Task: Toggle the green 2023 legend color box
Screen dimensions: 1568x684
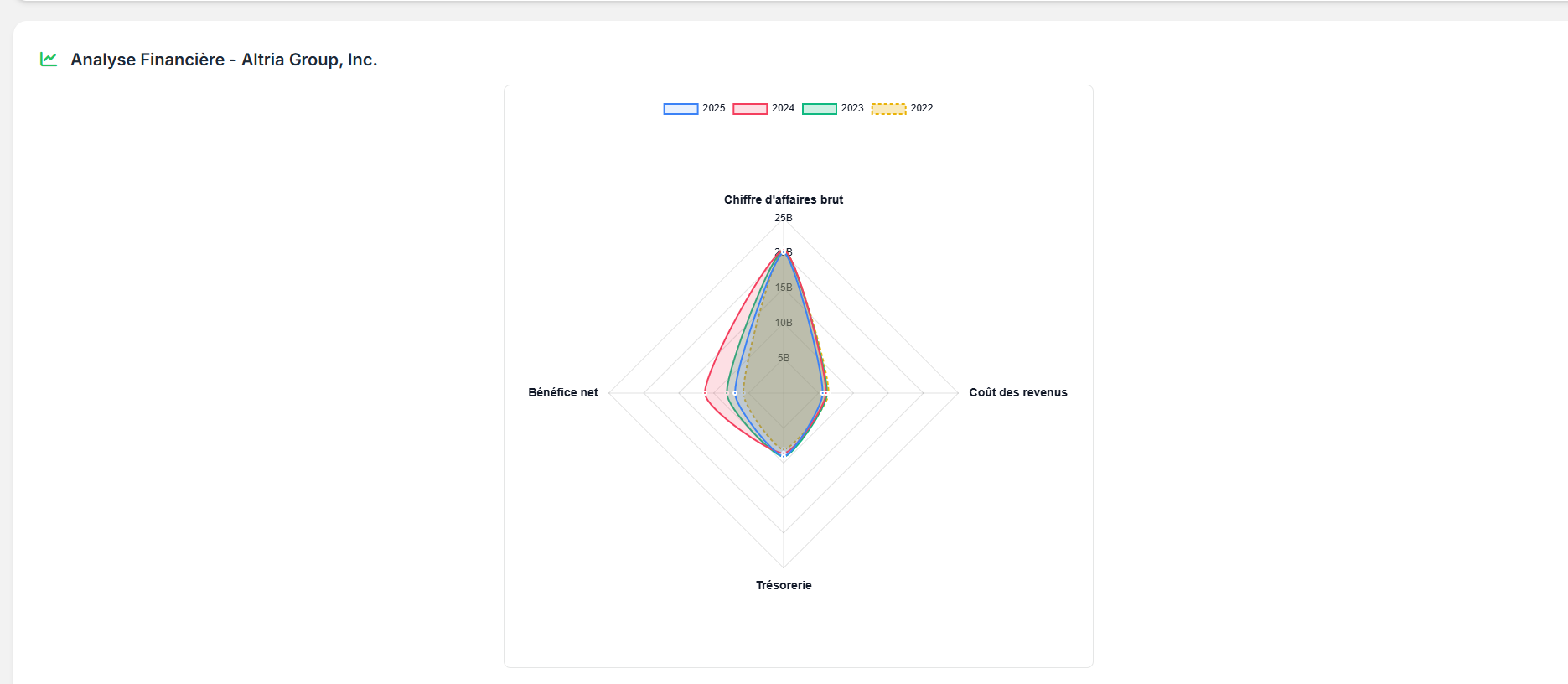Action: point(820,109)
